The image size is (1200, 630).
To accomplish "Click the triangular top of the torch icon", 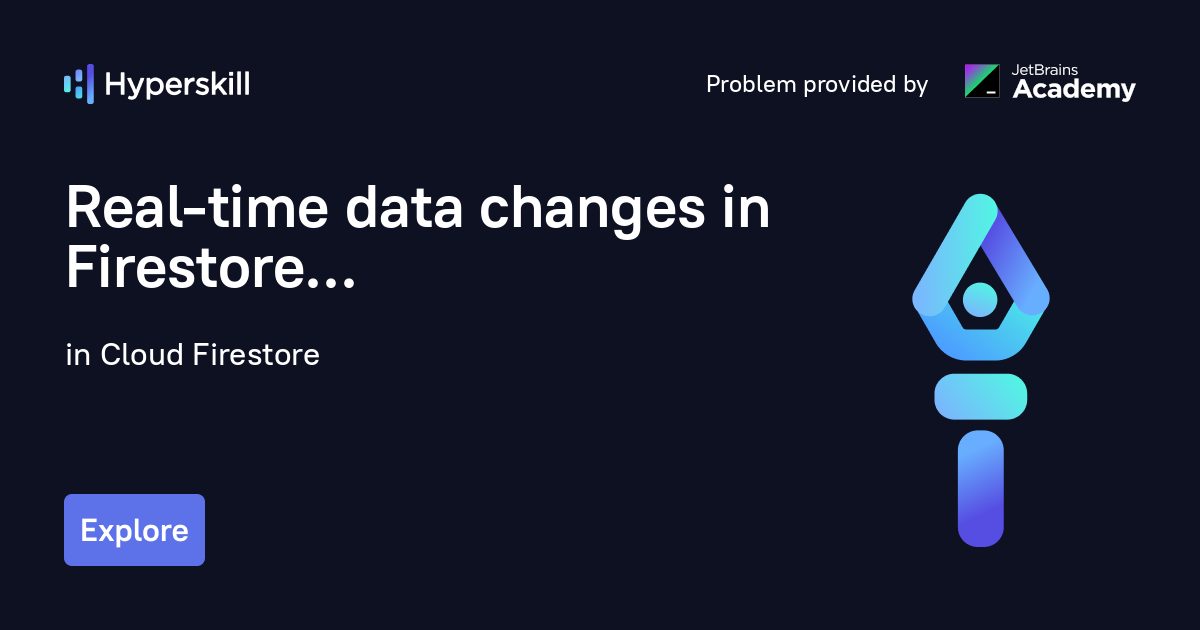I will click(981, 225).
